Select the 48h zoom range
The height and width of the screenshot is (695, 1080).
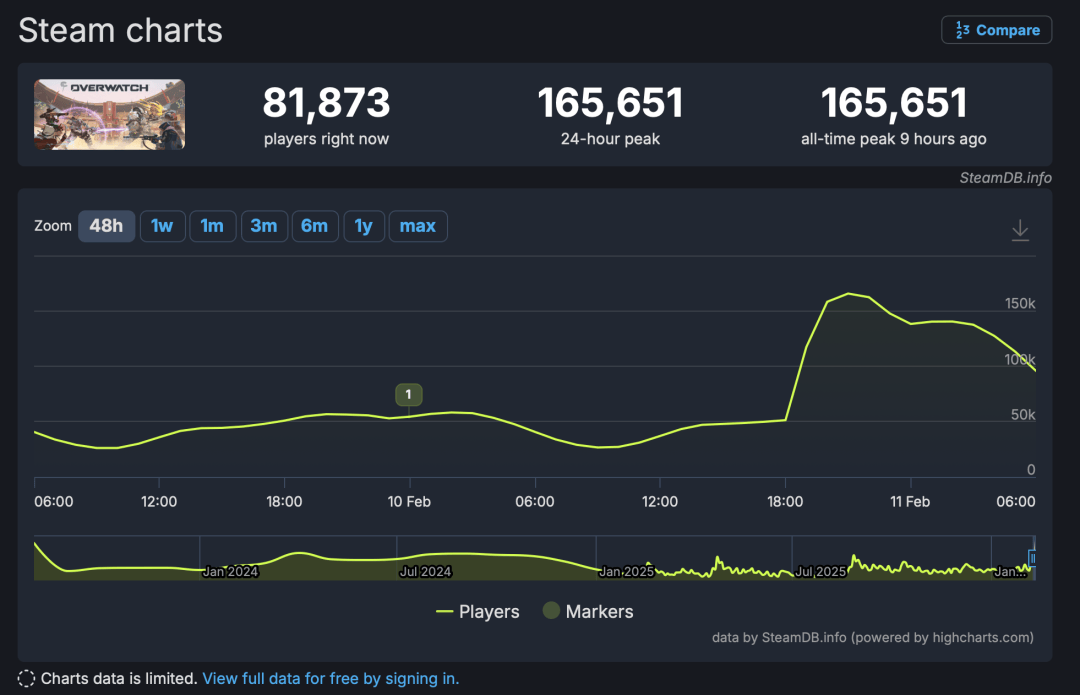tap(106, 226)
